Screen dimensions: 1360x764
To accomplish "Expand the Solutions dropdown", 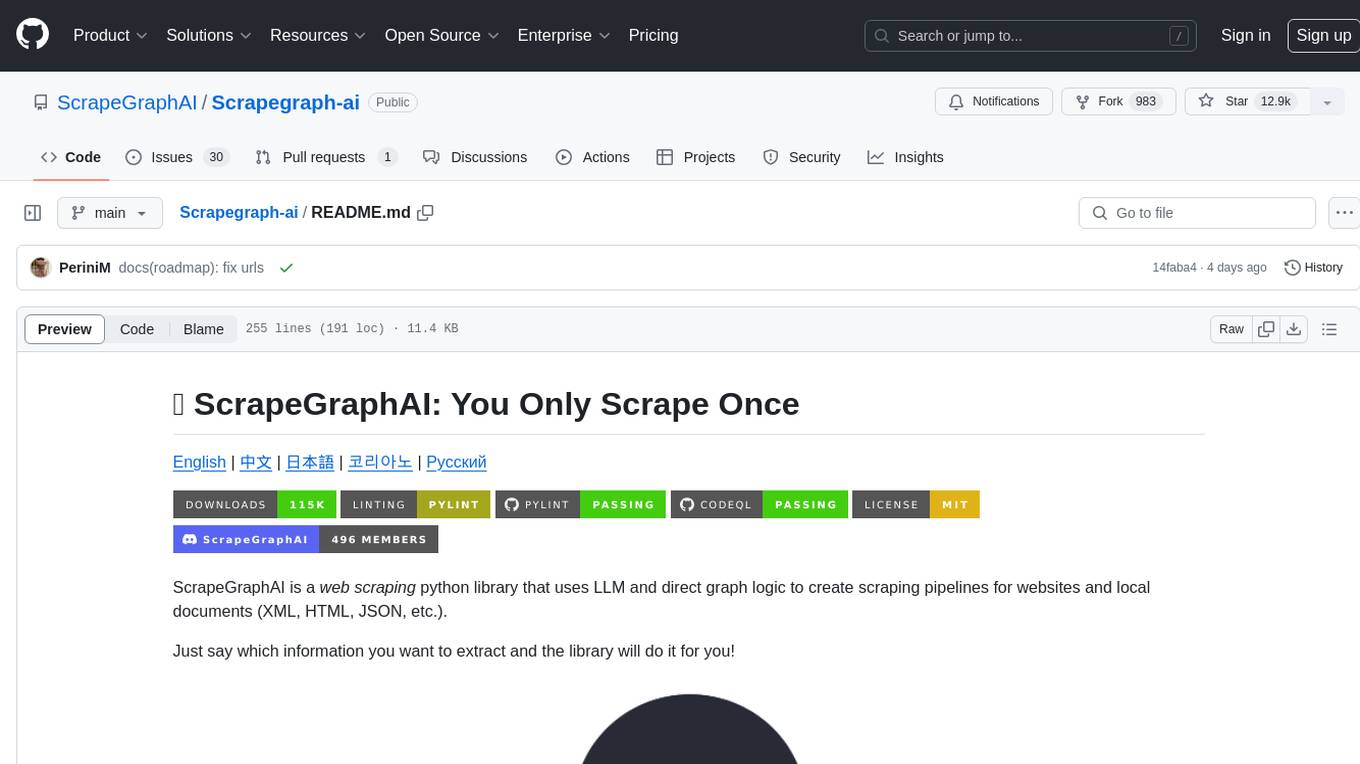I will [209, 35].
